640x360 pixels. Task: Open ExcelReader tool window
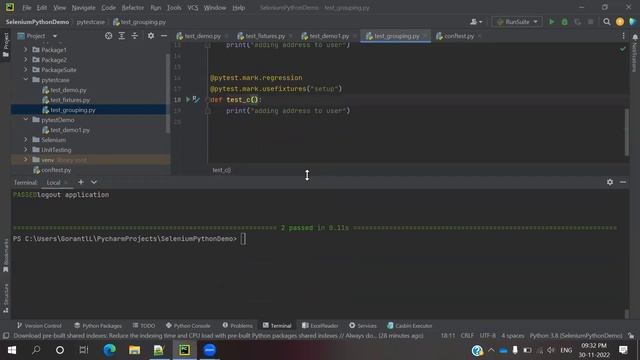(320, 325)
